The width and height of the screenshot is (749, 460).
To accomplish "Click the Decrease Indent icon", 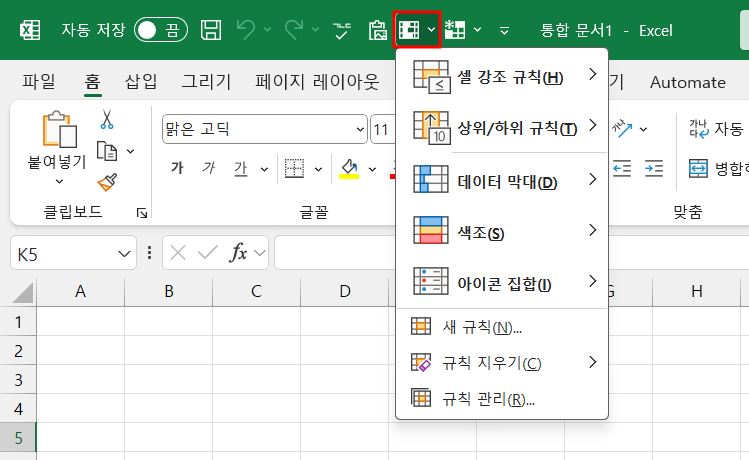I will coord(622,169).
